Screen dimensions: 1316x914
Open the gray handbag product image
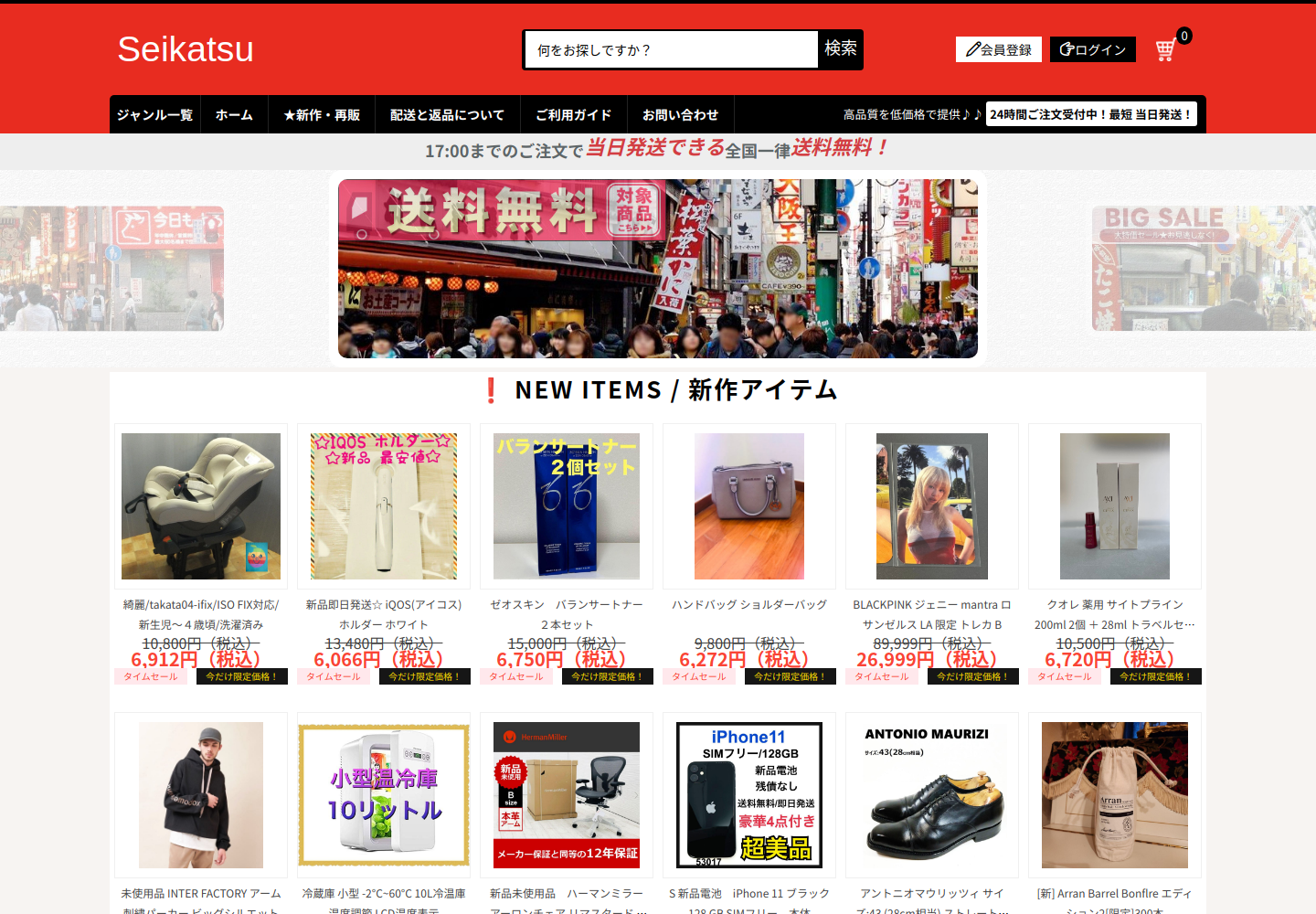[749, 506]
